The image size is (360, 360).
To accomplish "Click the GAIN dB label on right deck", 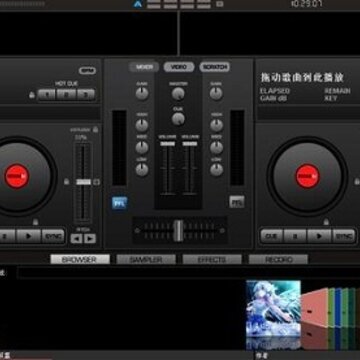I will click(x=273, y=98).
